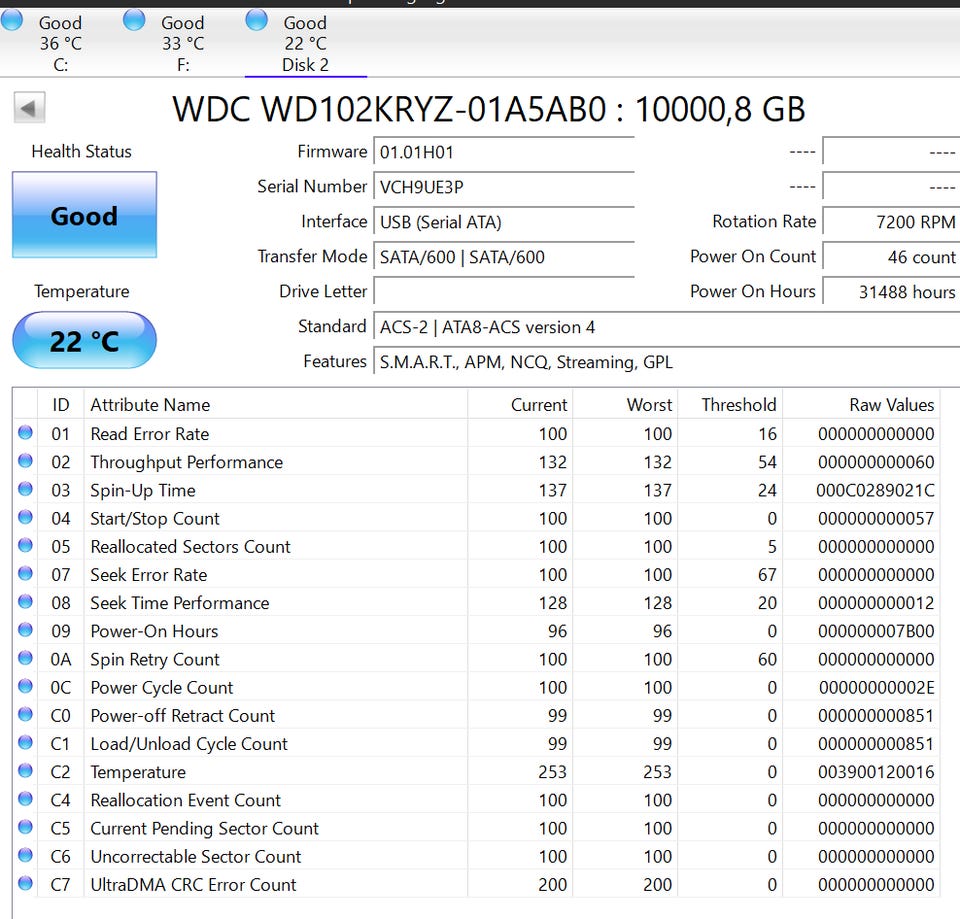960x919 pixels.
Task: Click the Serial Number field VCH9UE3P
Action: (x=504, y=187)
